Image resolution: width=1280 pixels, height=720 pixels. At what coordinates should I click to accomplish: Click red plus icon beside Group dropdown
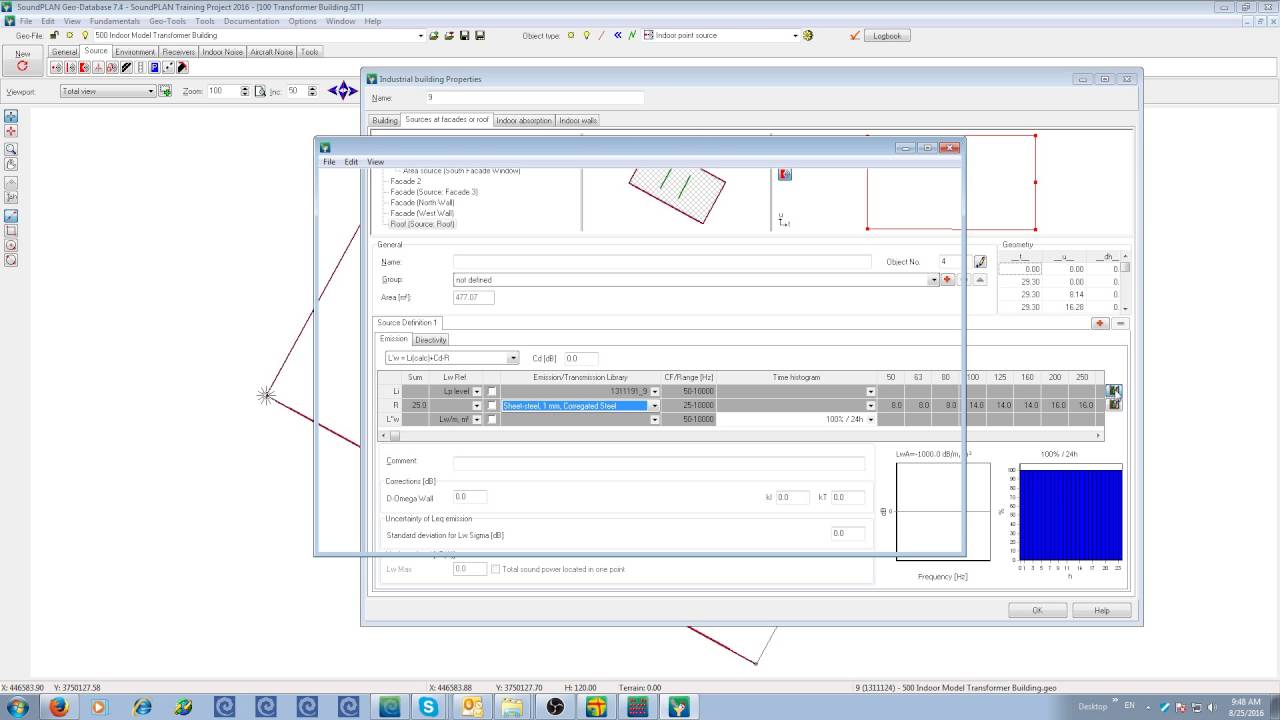[947, 280]
